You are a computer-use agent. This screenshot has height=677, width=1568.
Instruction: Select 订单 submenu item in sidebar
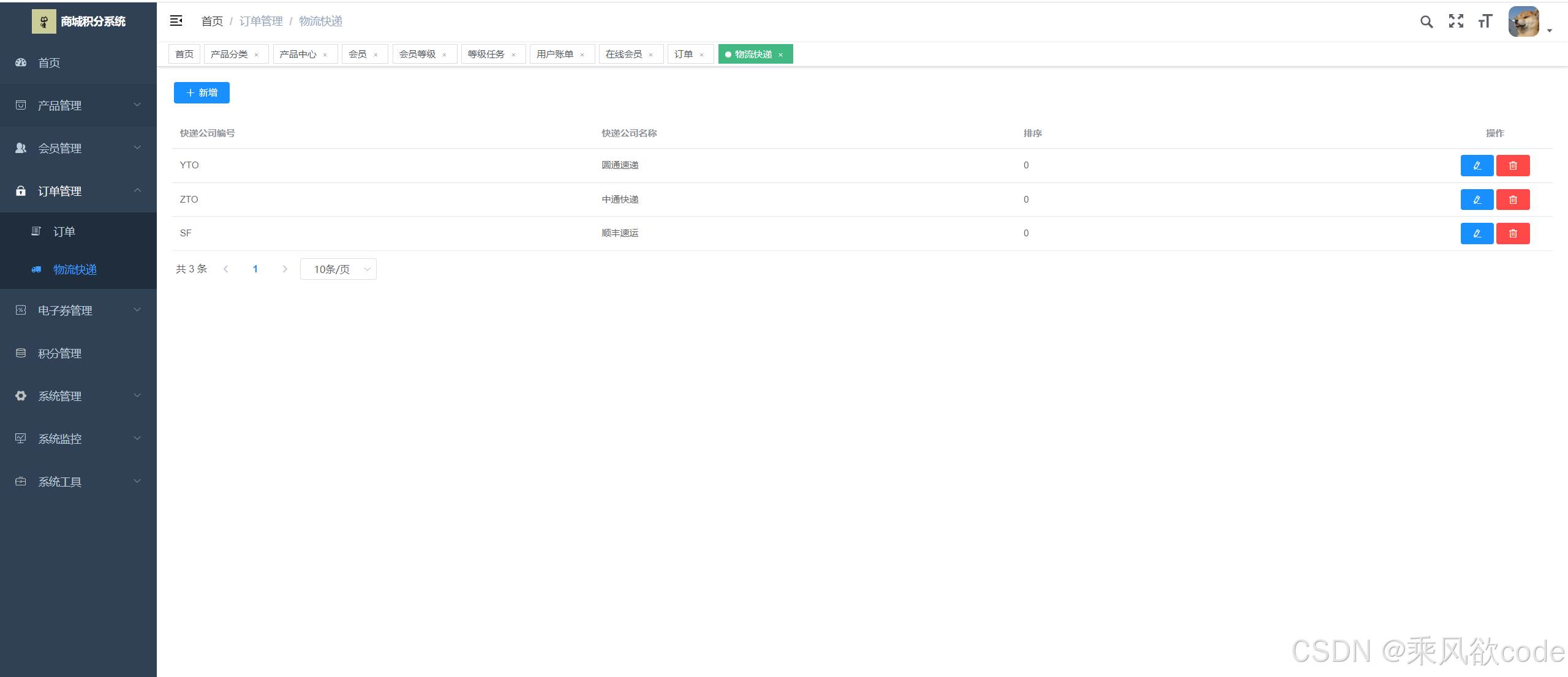[x=64, y=231]
